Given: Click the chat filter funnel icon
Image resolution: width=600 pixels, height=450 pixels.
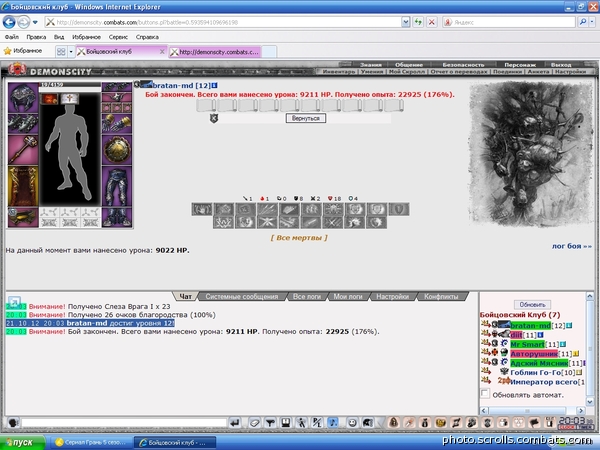Looking at the screenshot, I should point(270,423).
